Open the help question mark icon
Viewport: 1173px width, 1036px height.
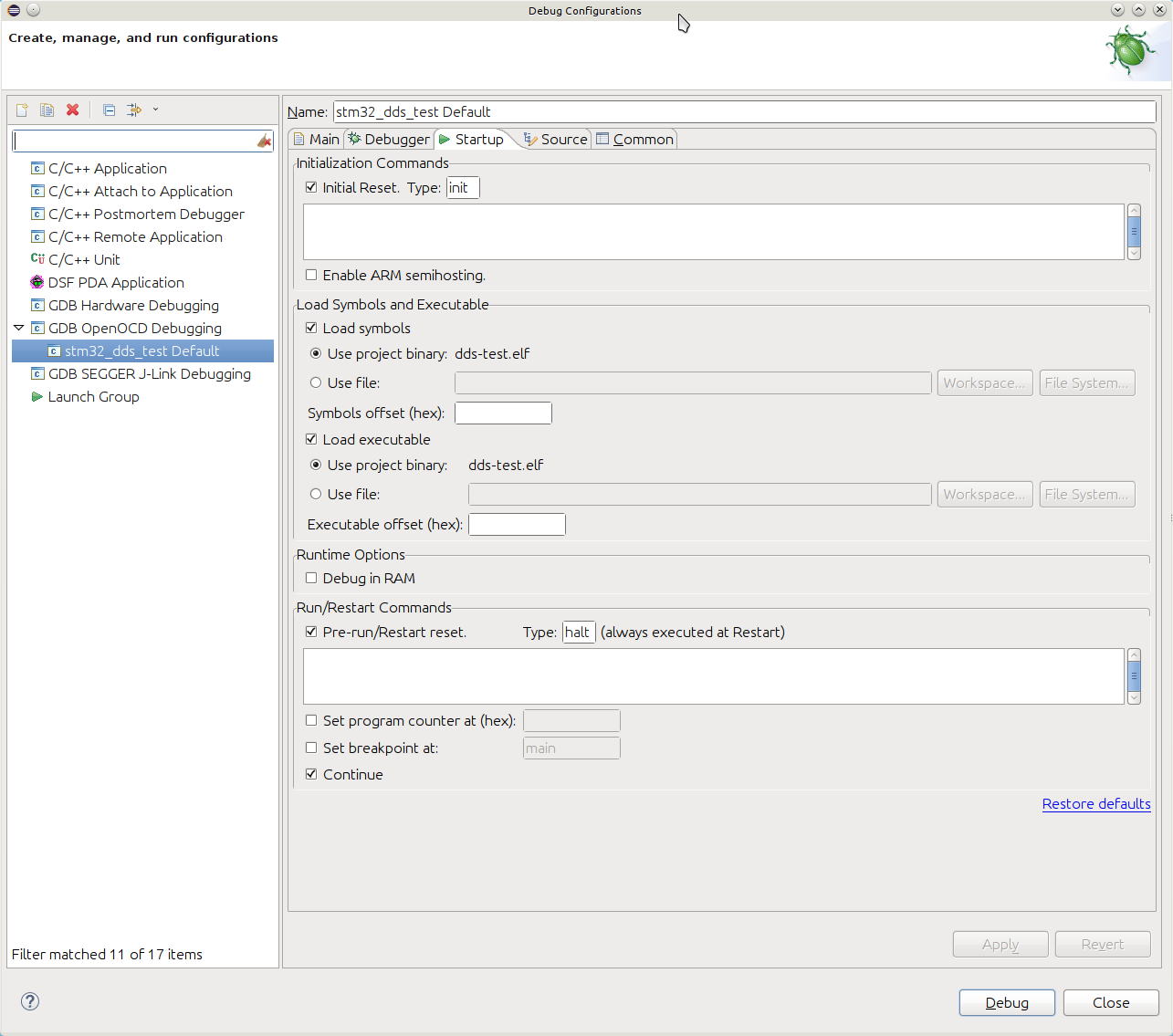coord(30,1001)
